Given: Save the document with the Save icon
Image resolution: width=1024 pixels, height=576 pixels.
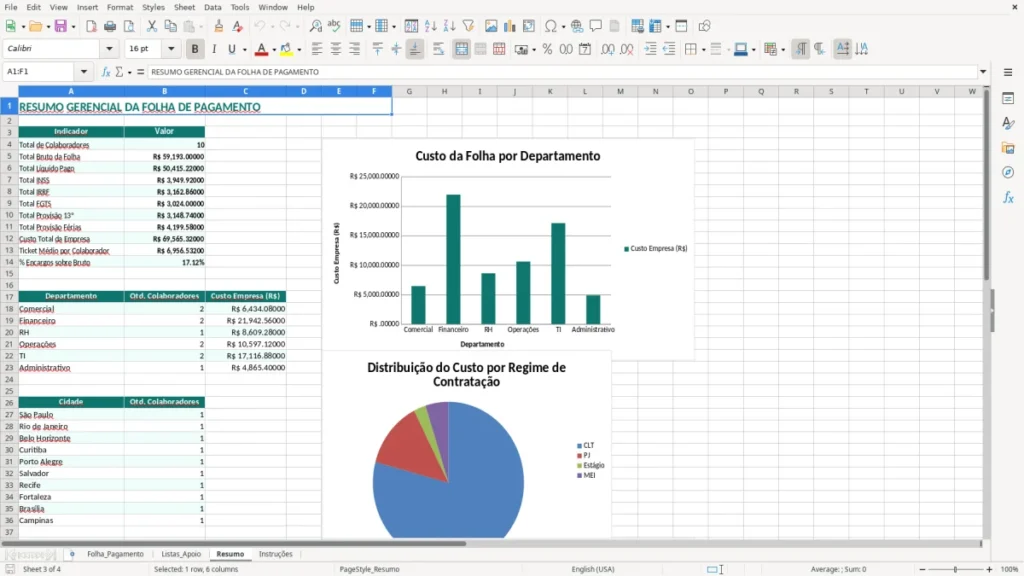Looking at the screenshot, I should 60,26.
